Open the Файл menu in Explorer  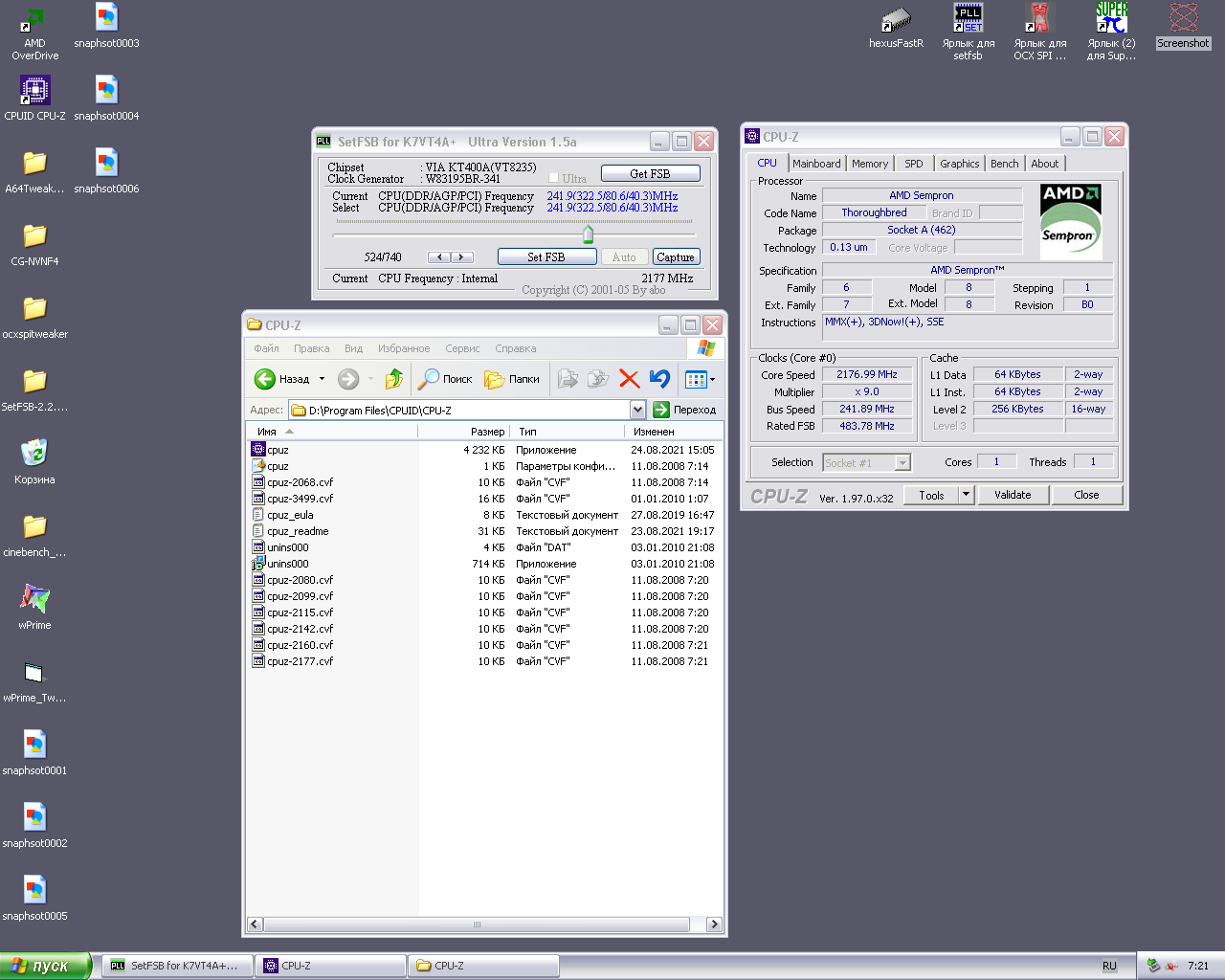coord(266,348)
